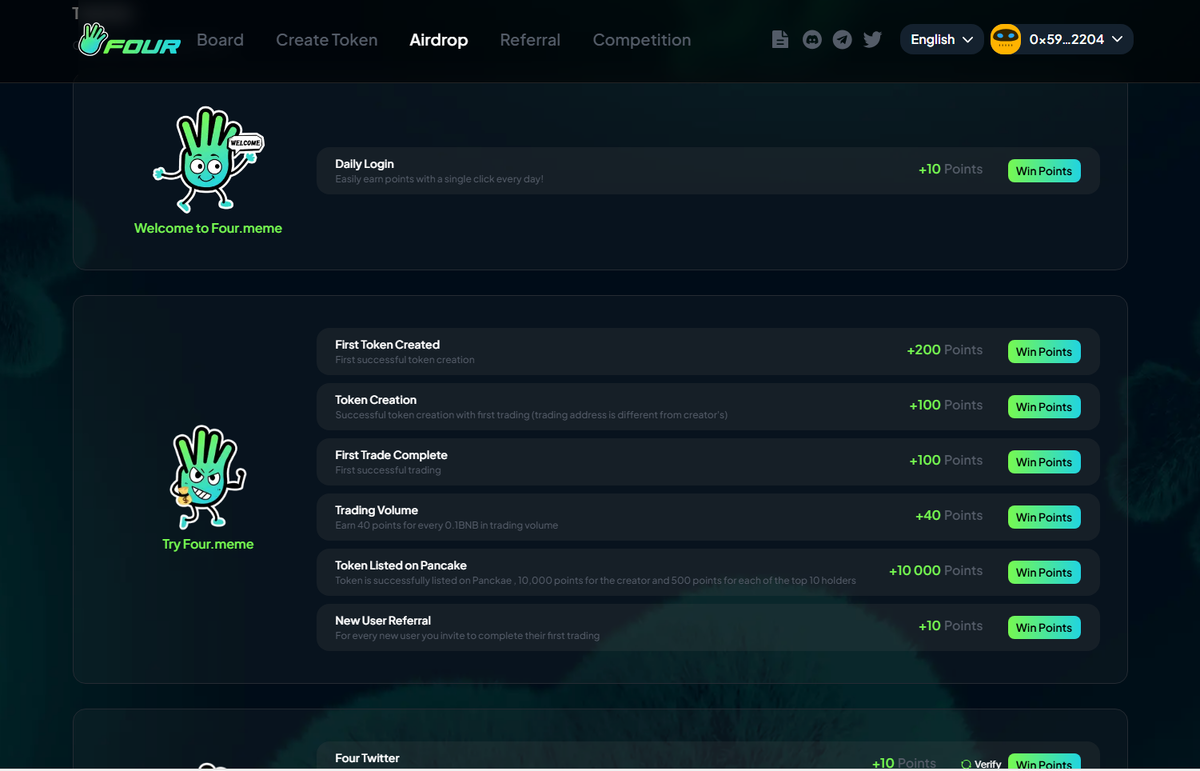This screenshot has width=1200, height=771.
Task: Click the Four Twitter task title
Action: (367, 758)
